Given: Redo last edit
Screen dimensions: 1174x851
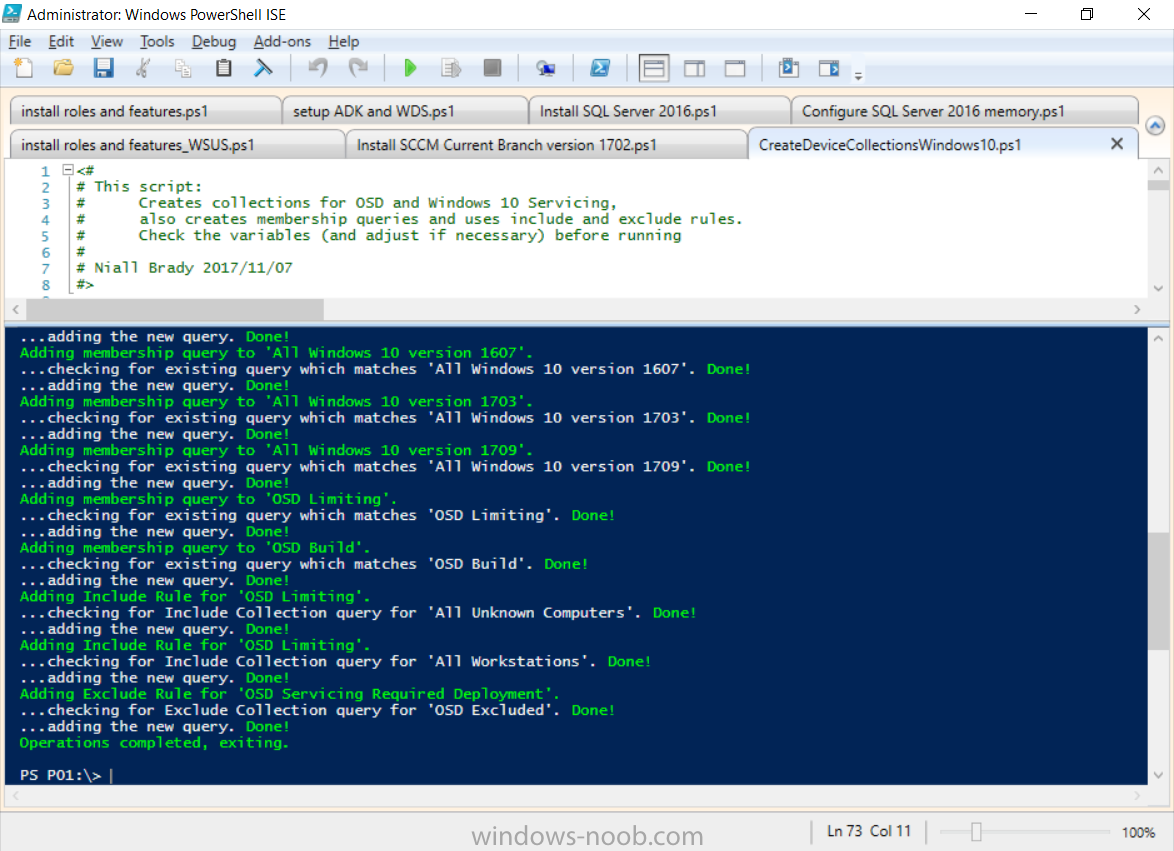Looking at the screenshot, I should pyautogui.click(x=358, y=69).
